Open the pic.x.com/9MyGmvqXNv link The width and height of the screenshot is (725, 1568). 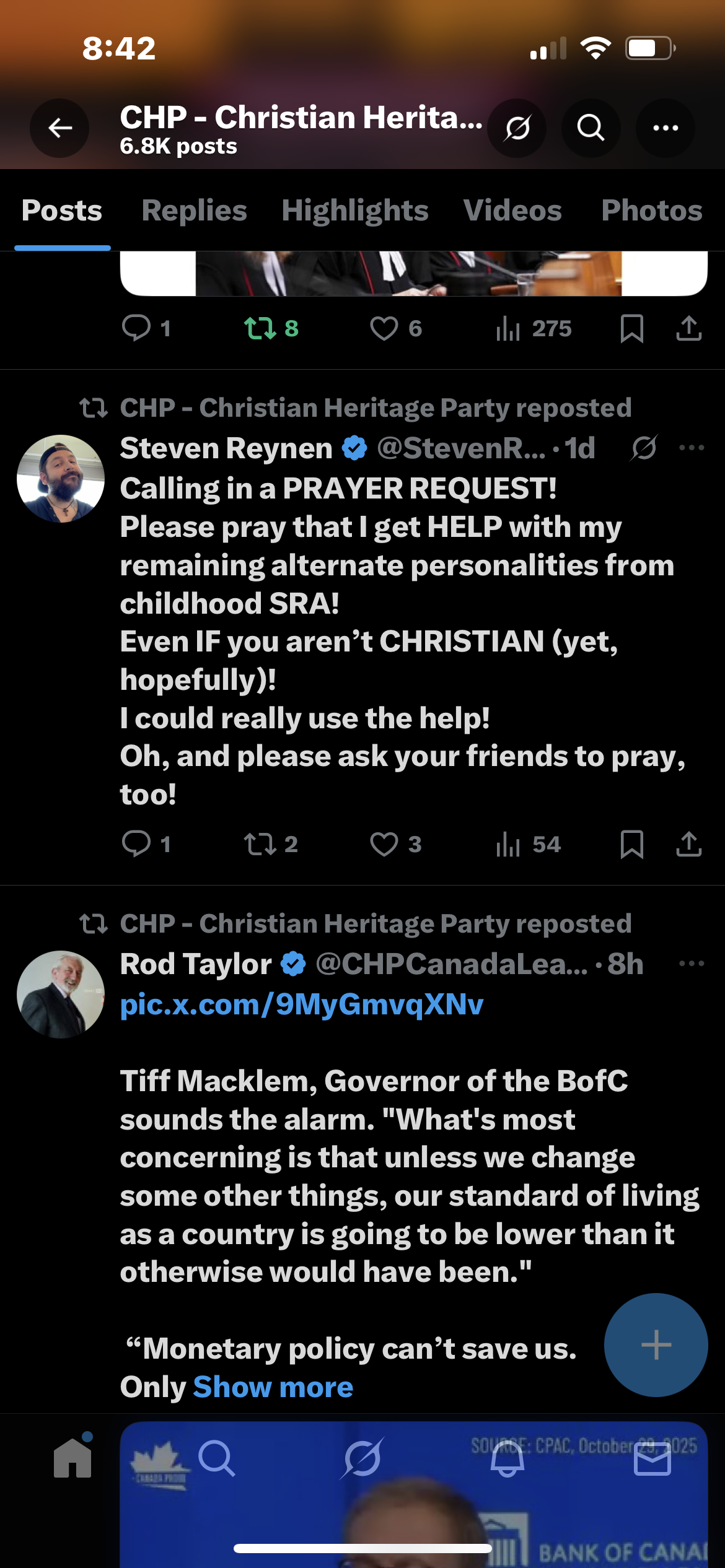(x=301, y=1004)
